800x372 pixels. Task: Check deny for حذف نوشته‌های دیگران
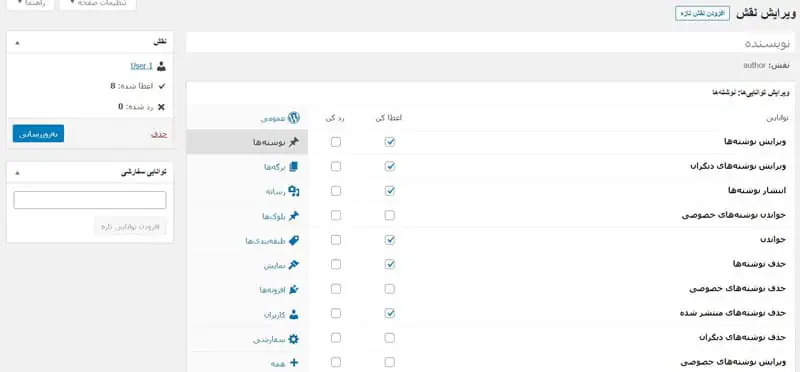(336, 338)
